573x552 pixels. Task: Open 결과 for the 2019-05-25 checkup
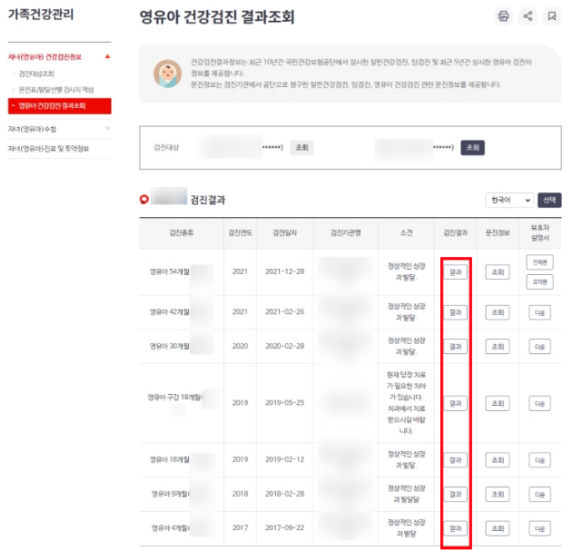click(x=455, y=403)
